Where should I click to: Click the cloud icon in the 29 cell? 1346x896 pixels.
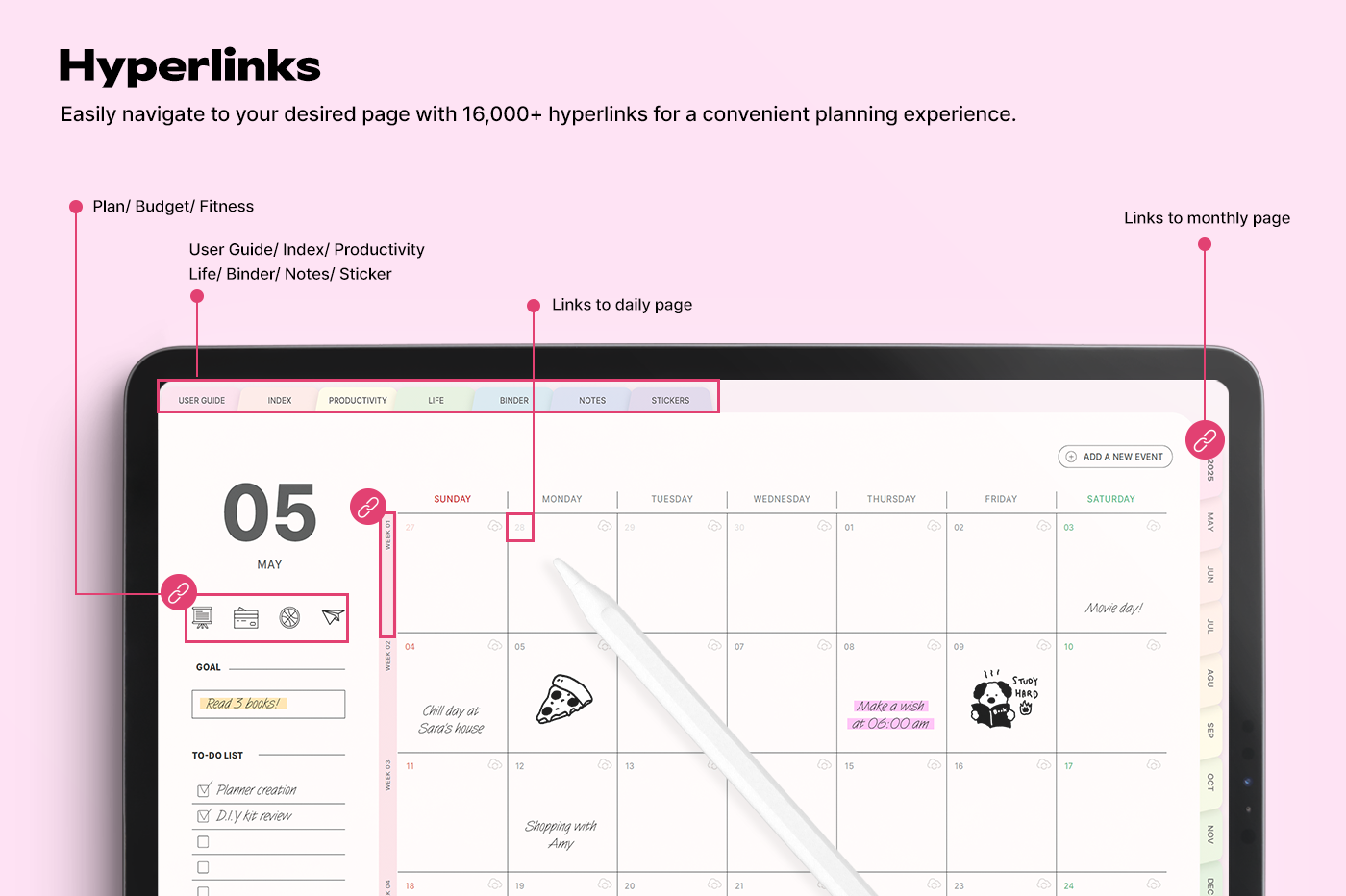pyautogui.click(x=714, y=526)
